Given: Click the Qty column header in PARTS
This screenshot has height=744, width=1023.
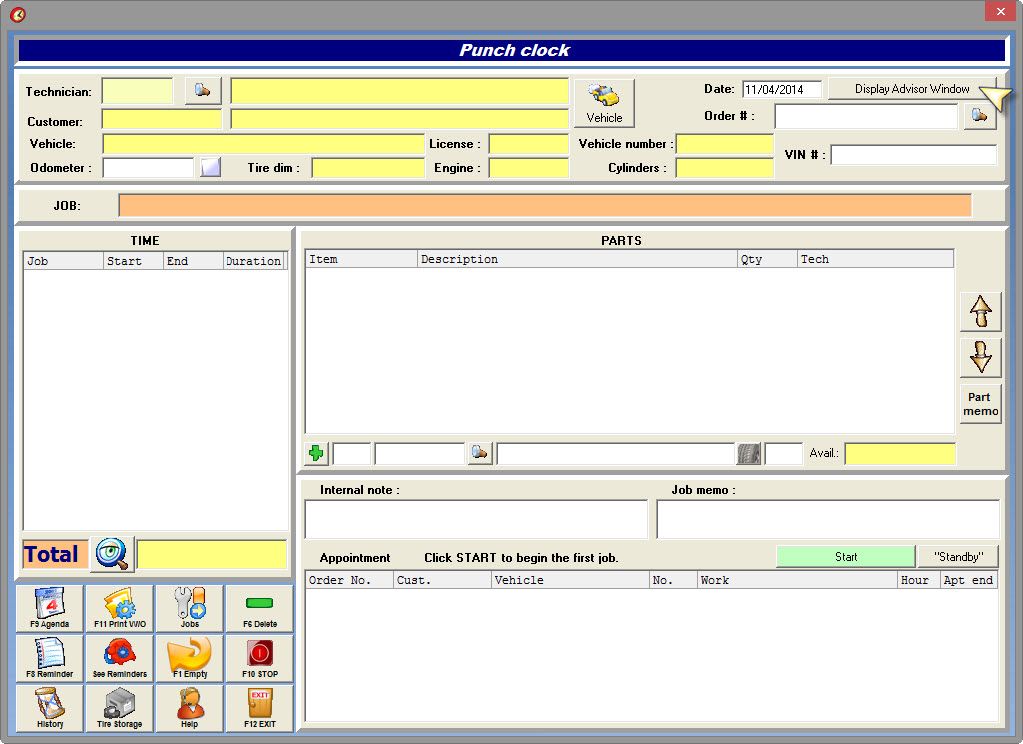Looking at the screenshot, I should 767,259.
